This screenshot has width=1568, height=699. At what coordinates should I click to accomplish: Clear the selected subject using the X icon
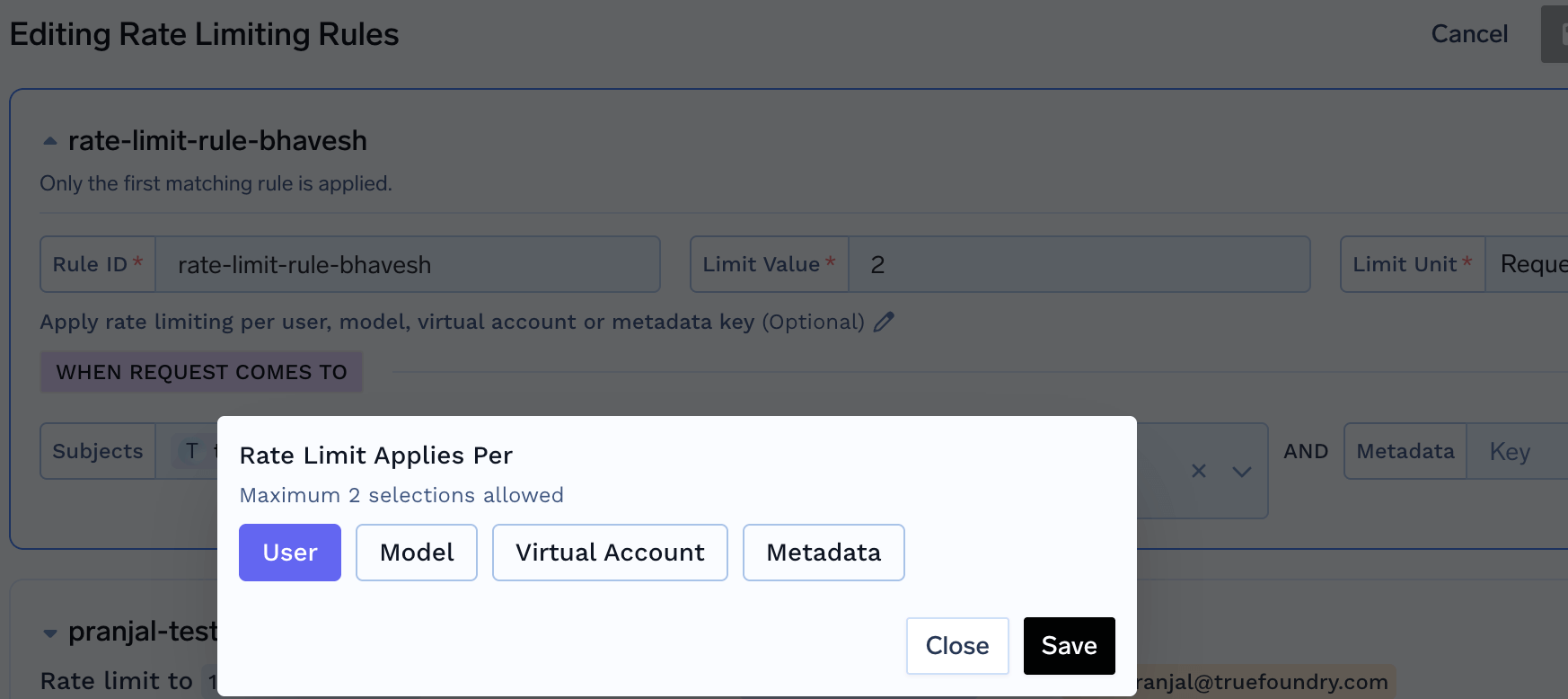[1198, 471]
